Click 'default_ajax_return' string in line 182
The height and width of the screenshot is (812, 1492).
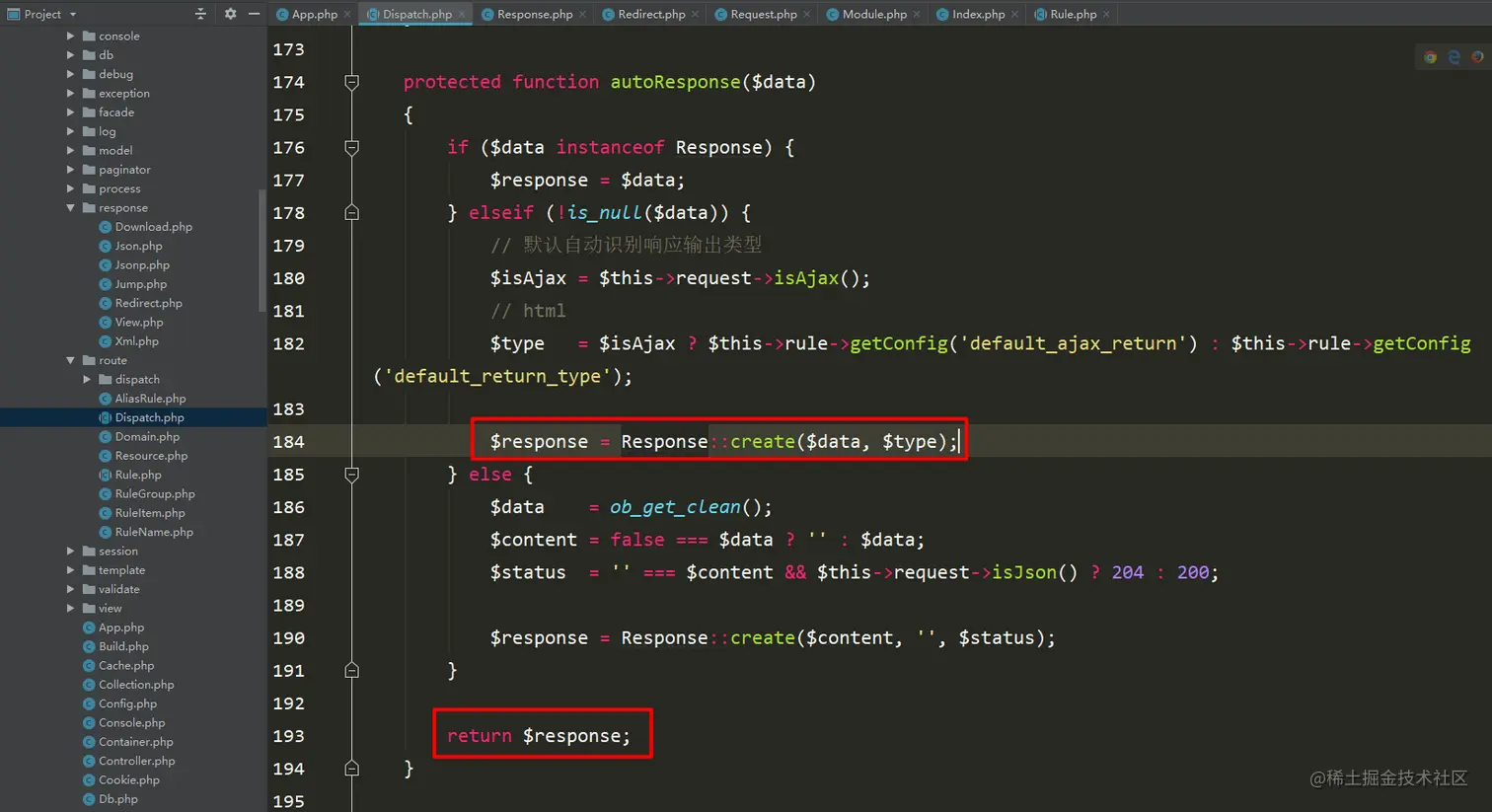pos(1073,343)
